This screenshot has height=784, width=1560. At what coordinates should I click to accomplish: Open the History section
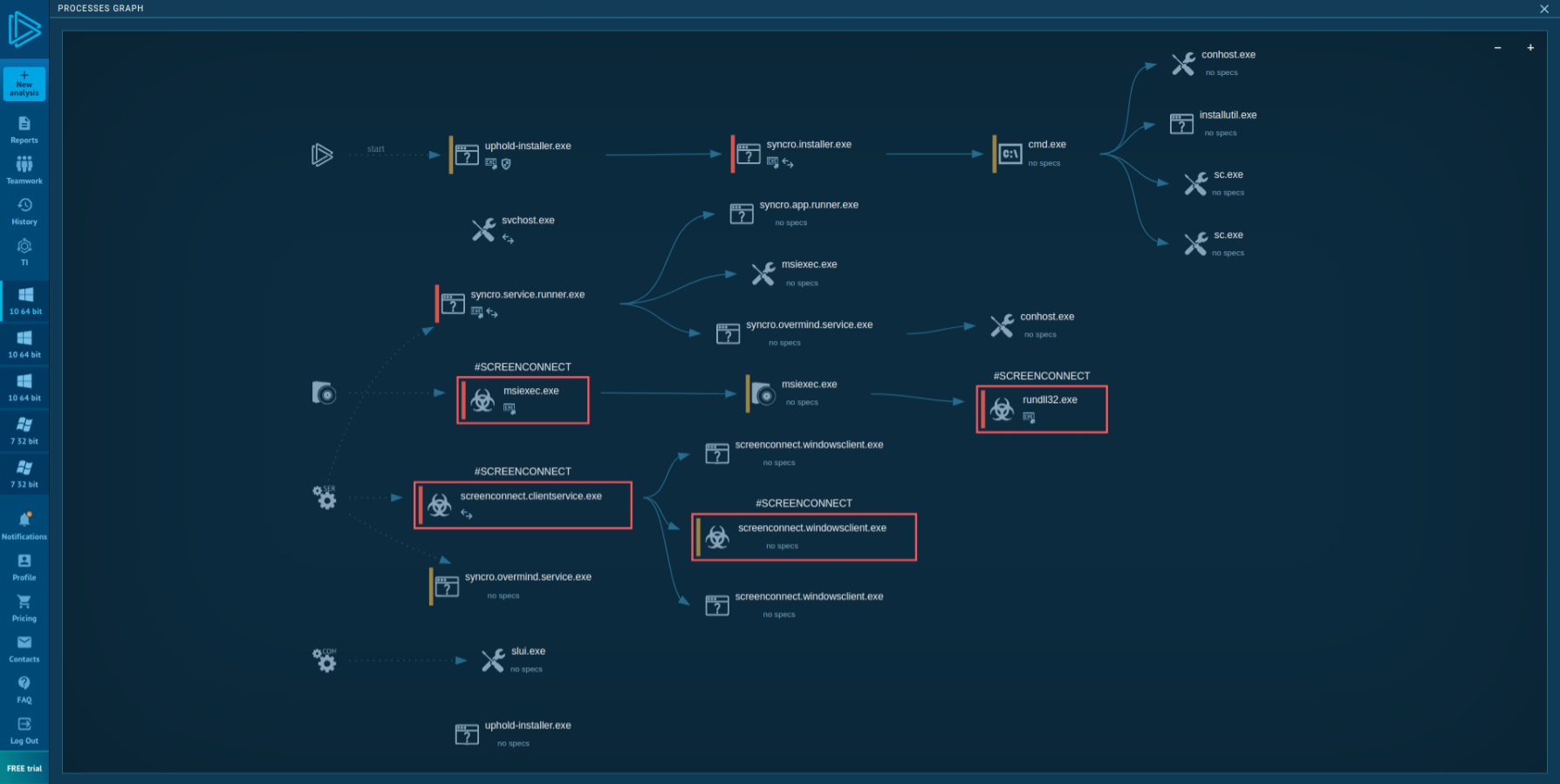[x=24, y=211]
